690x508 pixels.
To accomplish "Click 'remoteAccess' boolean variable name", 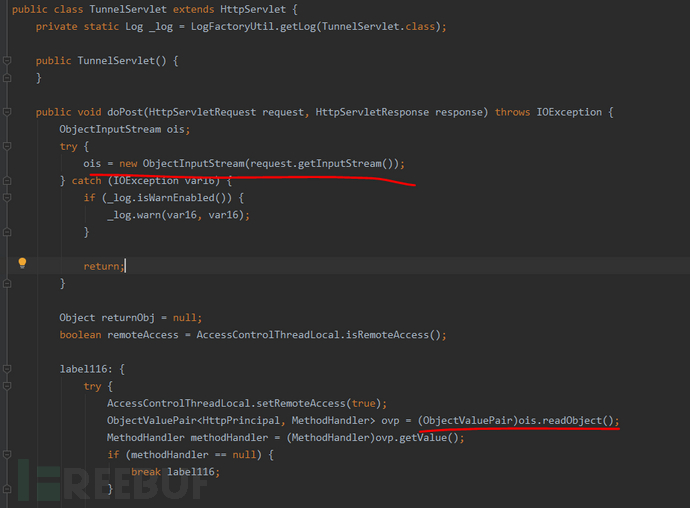I will 143,335.
